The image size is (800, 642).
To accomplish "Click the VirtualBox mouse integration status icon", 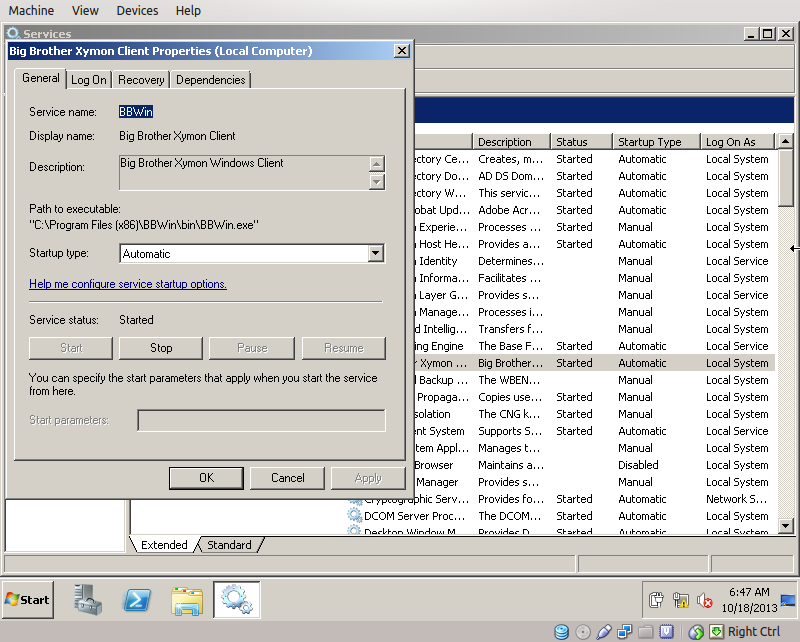I will pos(696,632).
